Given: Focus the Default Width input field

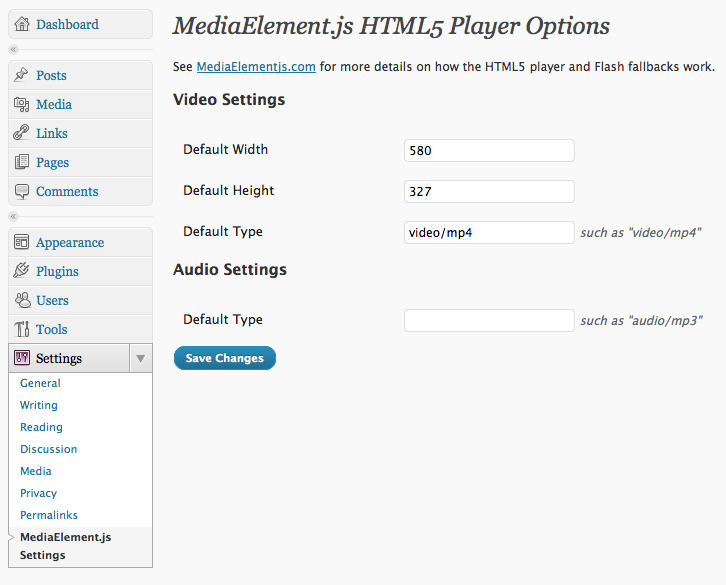Looking at the screenshot, I should (x=489, y=150).
